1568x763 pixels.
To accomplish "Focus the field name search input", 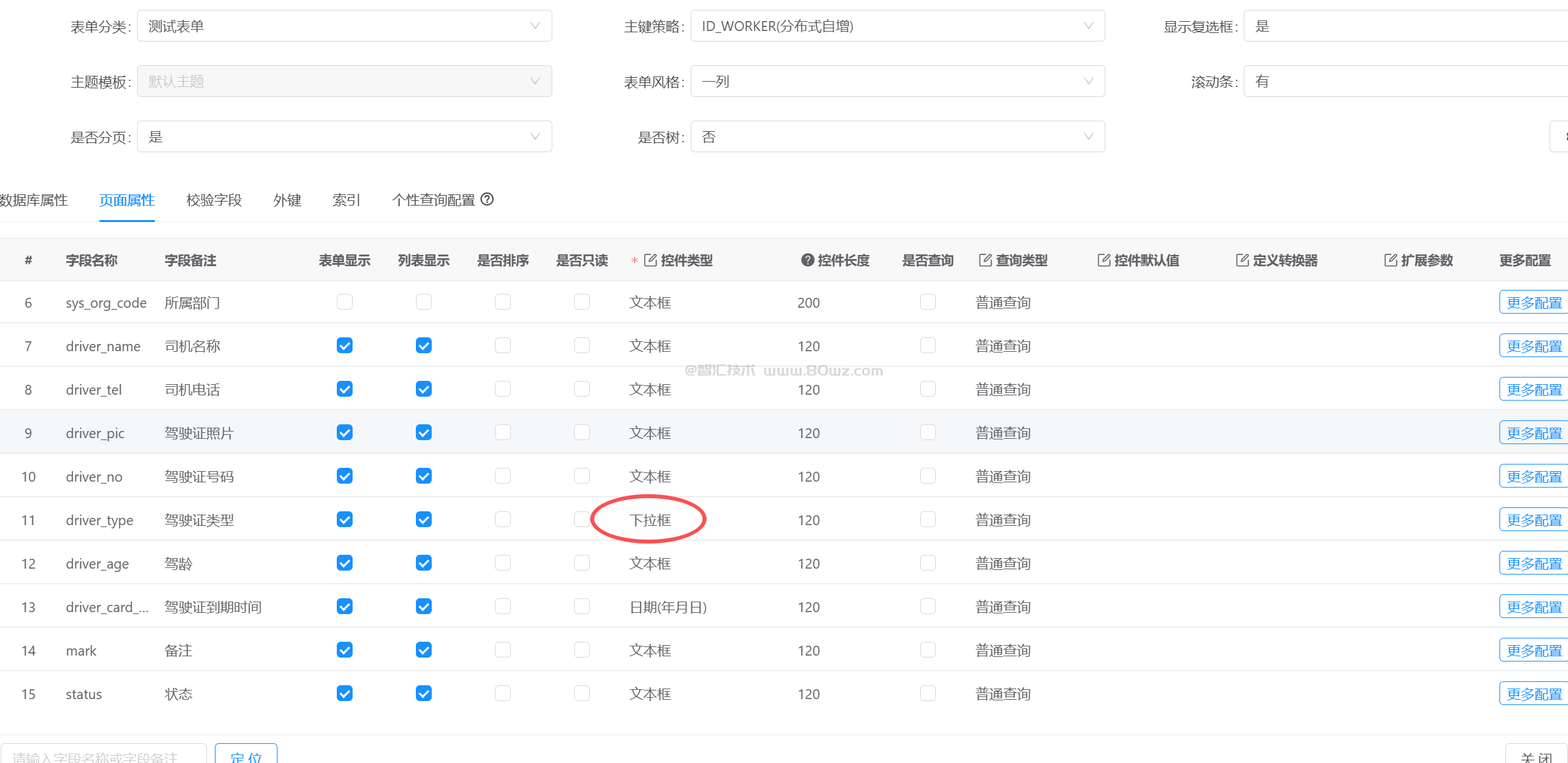I will [103, 754].
